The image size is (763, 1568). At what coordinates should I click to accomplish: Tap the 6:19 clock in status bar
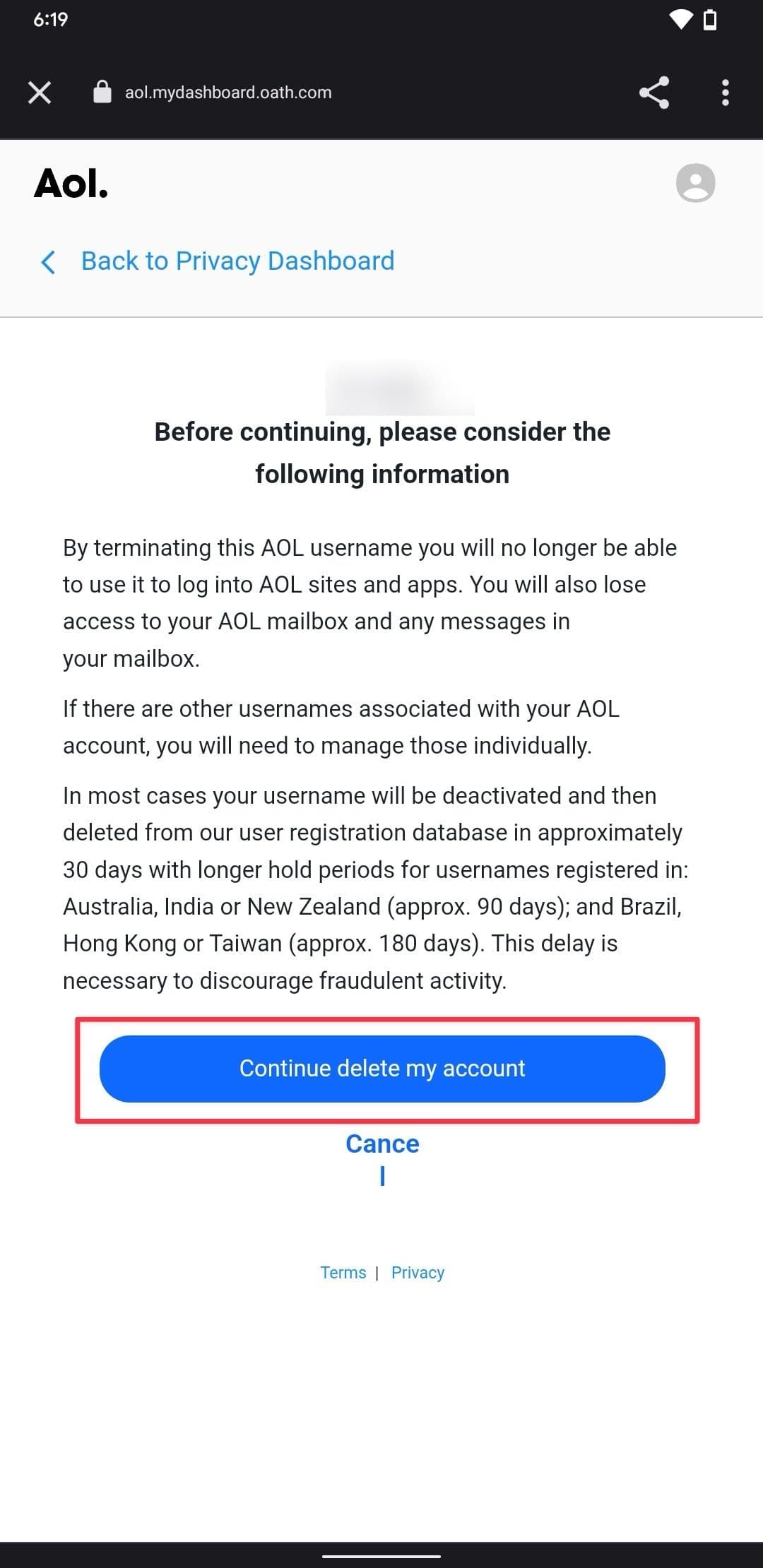click(x=51, y=20)
